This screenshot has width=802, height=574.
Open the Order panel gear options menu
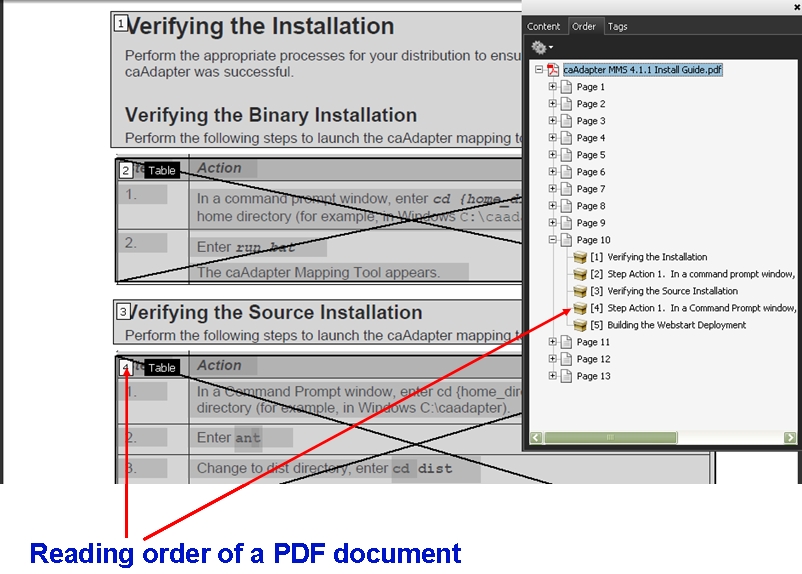[x=542, y=48]
